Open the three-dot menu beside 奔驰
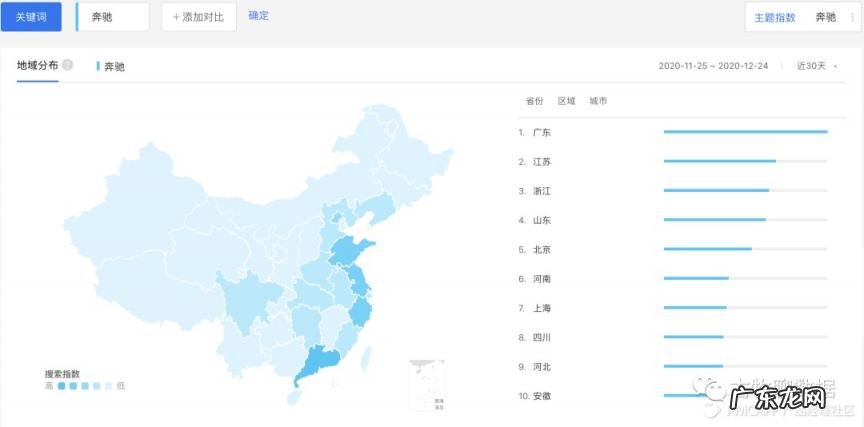The image size is (864, 427). click(852, 18)
